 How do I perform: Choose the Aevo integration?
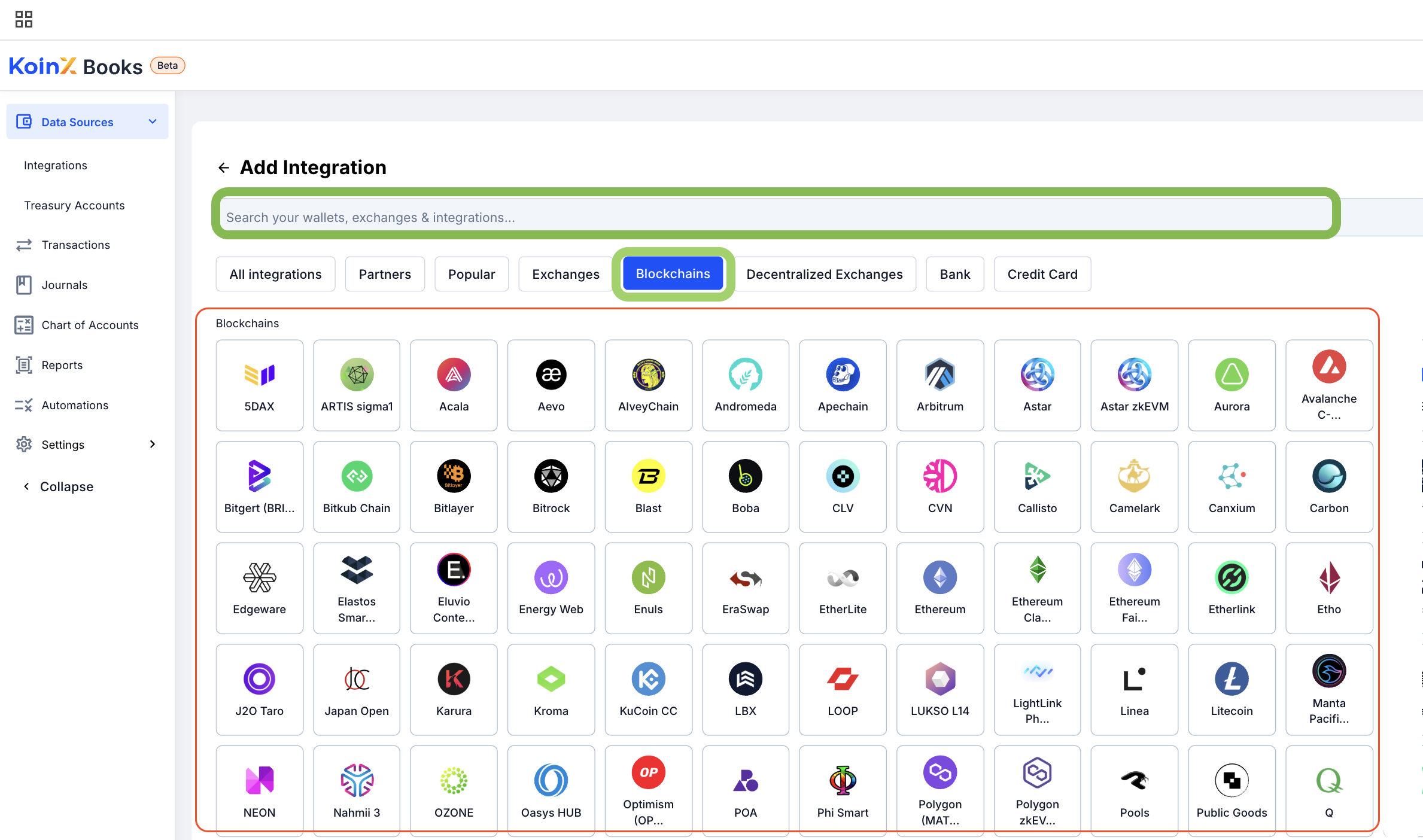pos(551,385)
